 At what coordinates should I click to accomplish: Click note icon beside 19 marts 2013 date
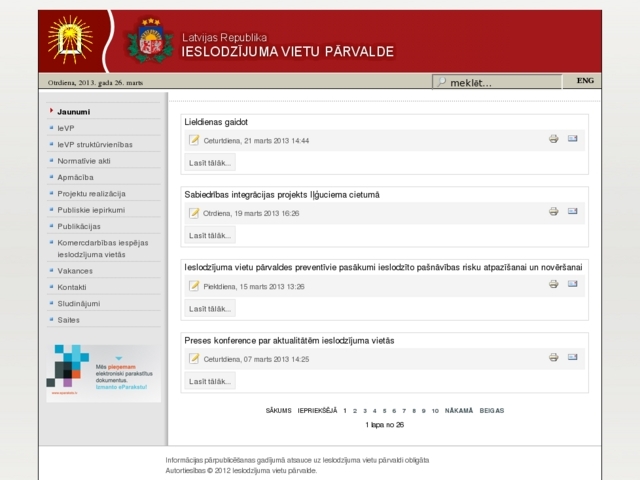point(194,213)
